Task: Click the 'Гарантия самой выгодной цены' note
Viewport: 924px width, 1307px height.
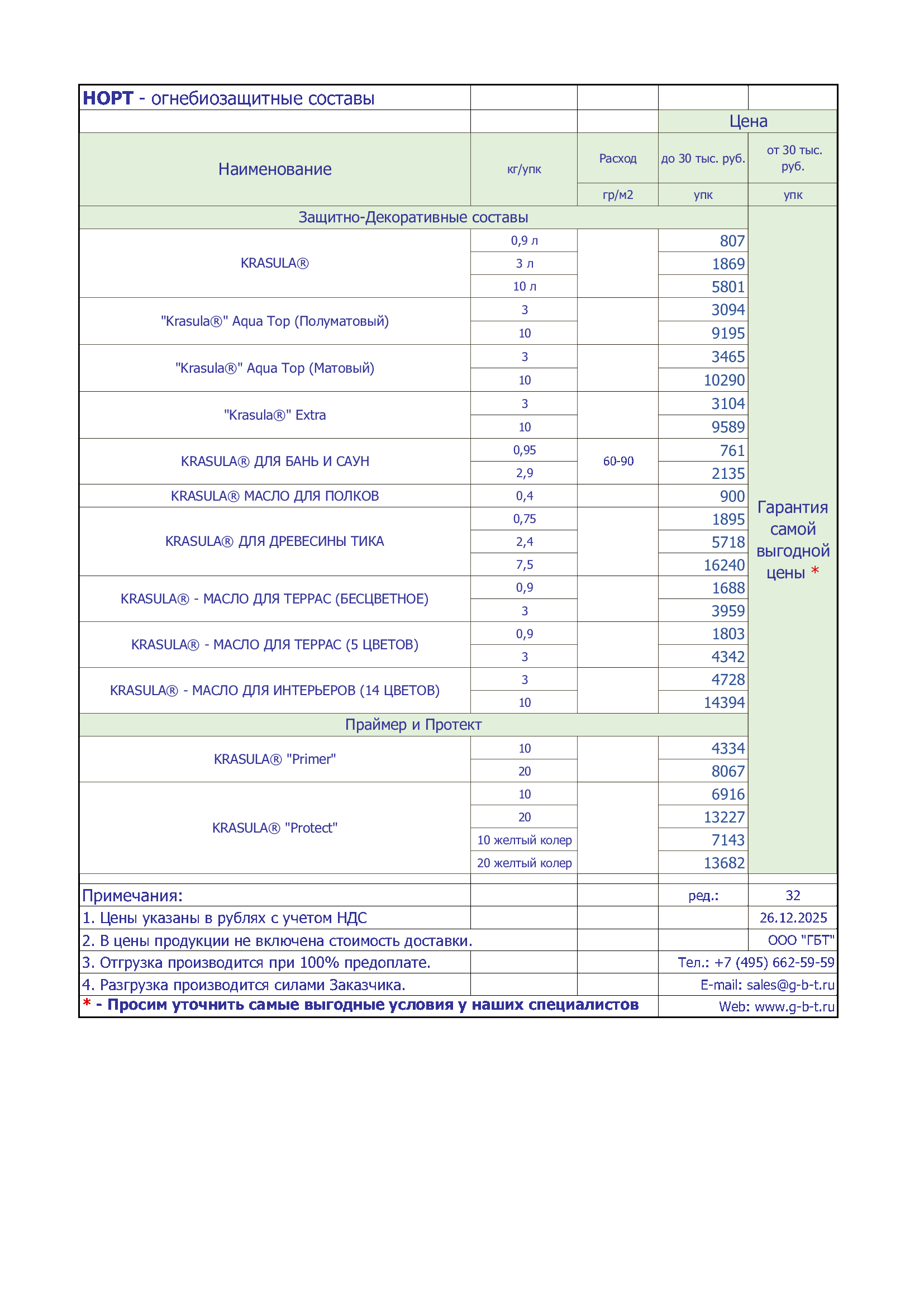Action: coord(793,540)
